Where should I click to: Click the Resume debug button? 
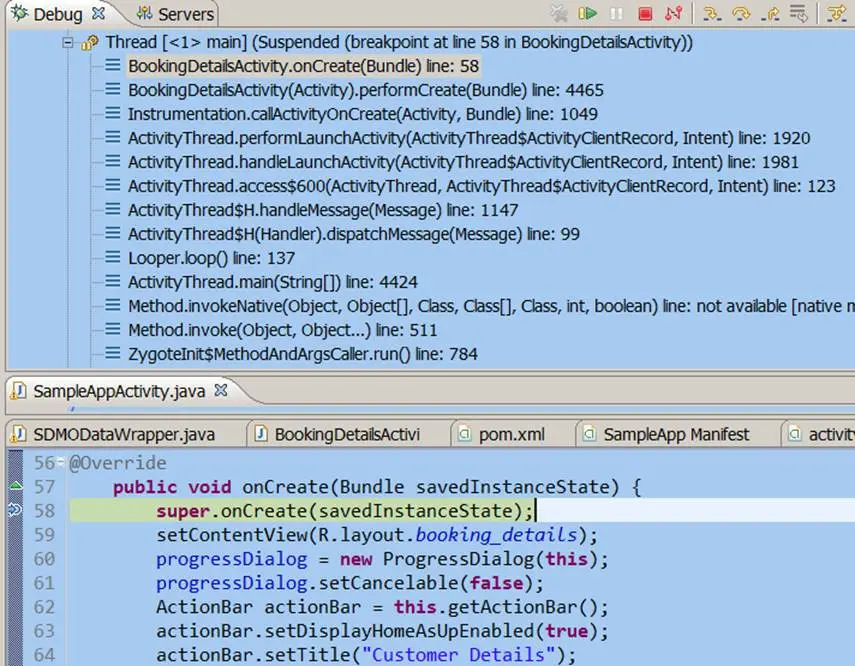point(587,13)
